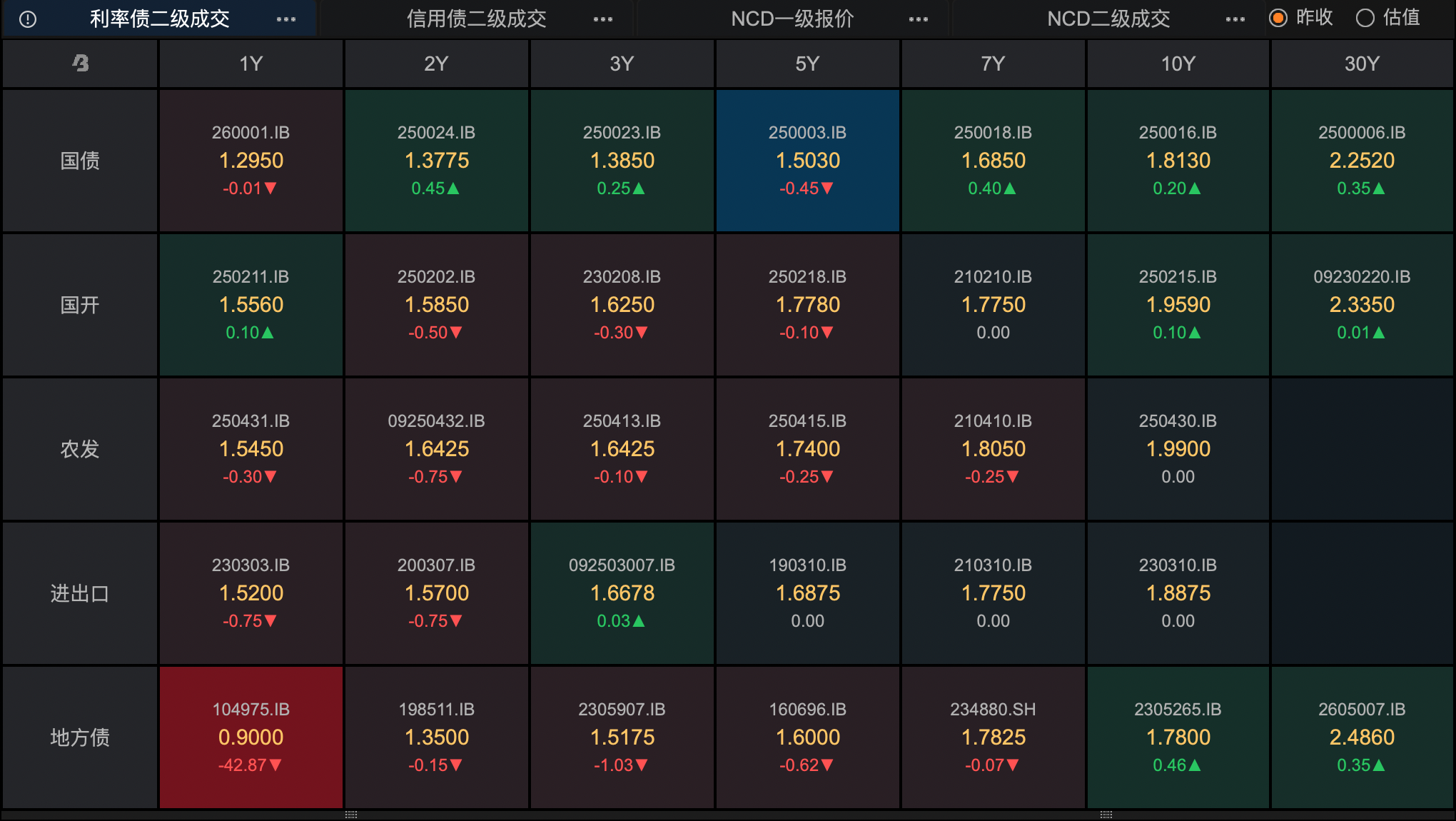Open more options for the 信用债二级成交 tab
Viewport: 1456px width, 821px height.
point(603,19)
